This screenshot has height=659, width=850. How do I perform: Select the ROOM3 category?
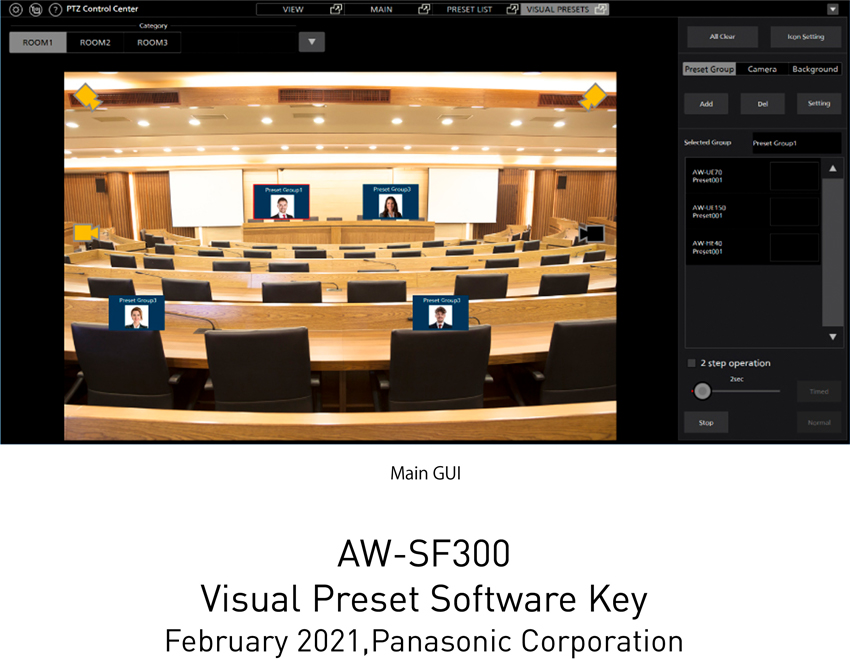[152, 42]
